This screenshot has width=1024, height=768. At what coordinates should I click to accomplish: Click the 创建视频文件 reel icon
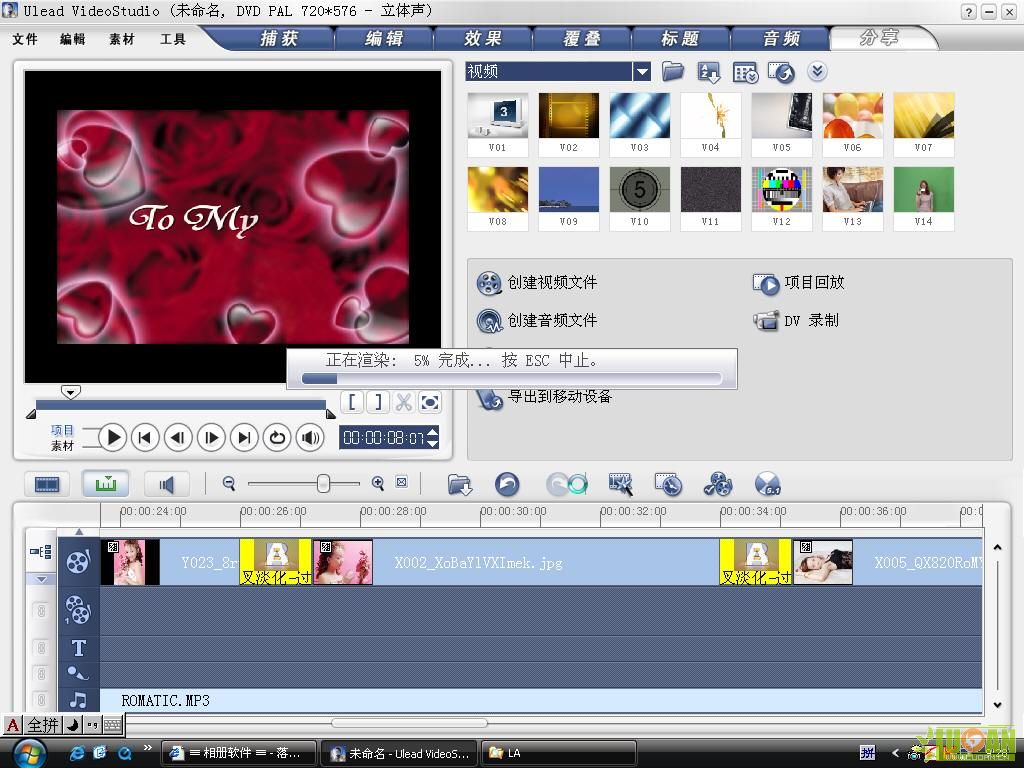488,283
